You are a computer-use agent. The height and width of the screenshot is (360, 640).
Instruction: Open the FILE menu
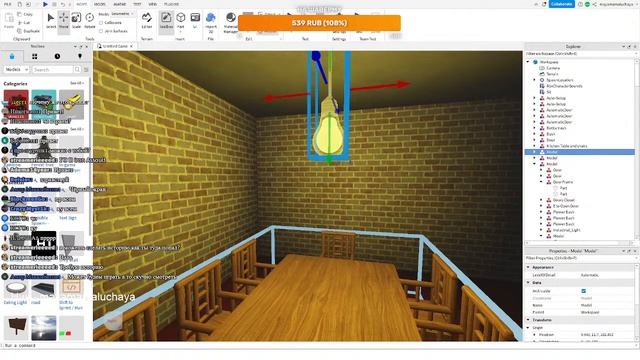(x=7, y=4)
